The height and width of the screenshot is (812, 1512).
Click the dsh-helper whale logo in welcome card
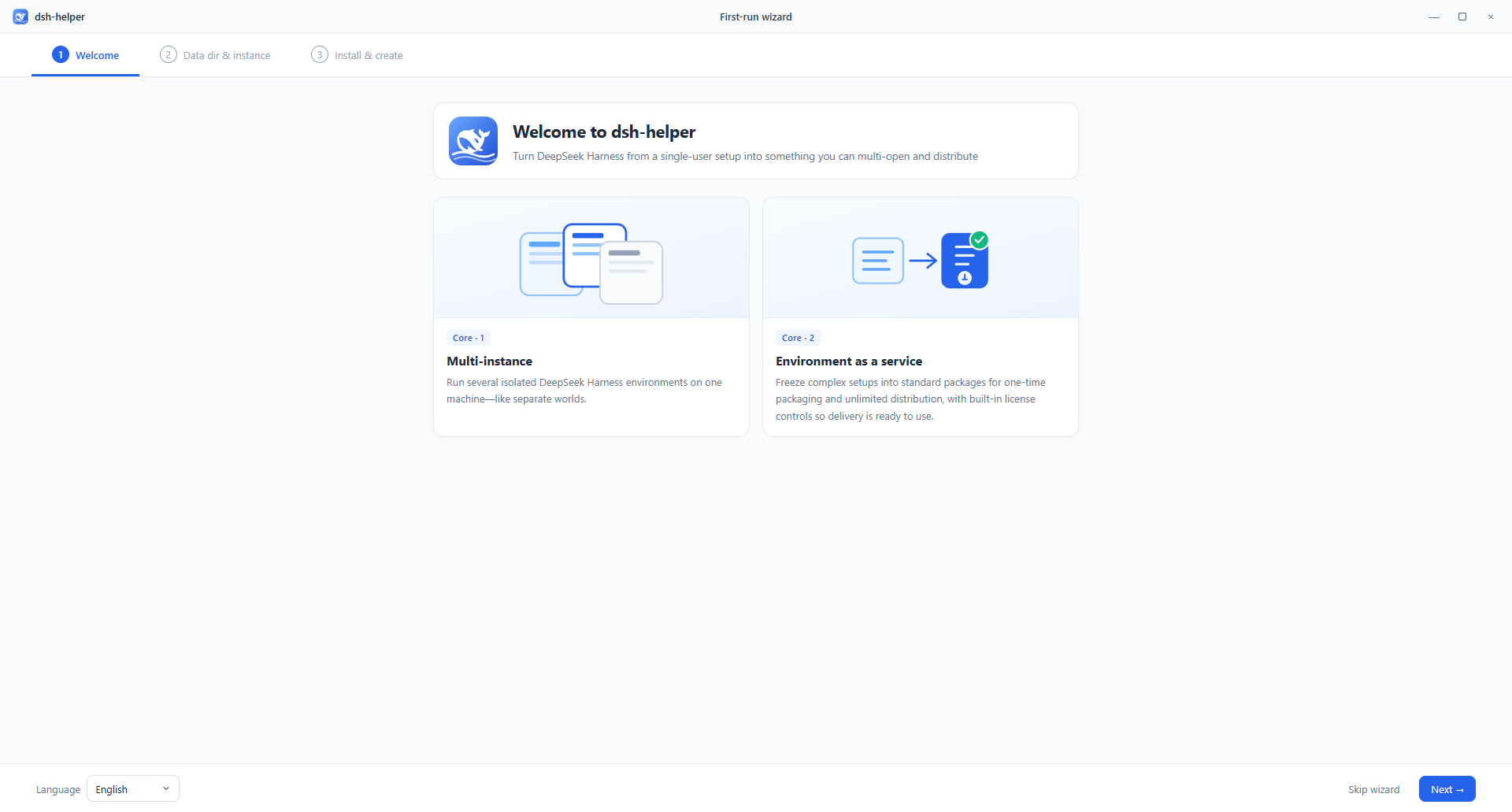473,141
